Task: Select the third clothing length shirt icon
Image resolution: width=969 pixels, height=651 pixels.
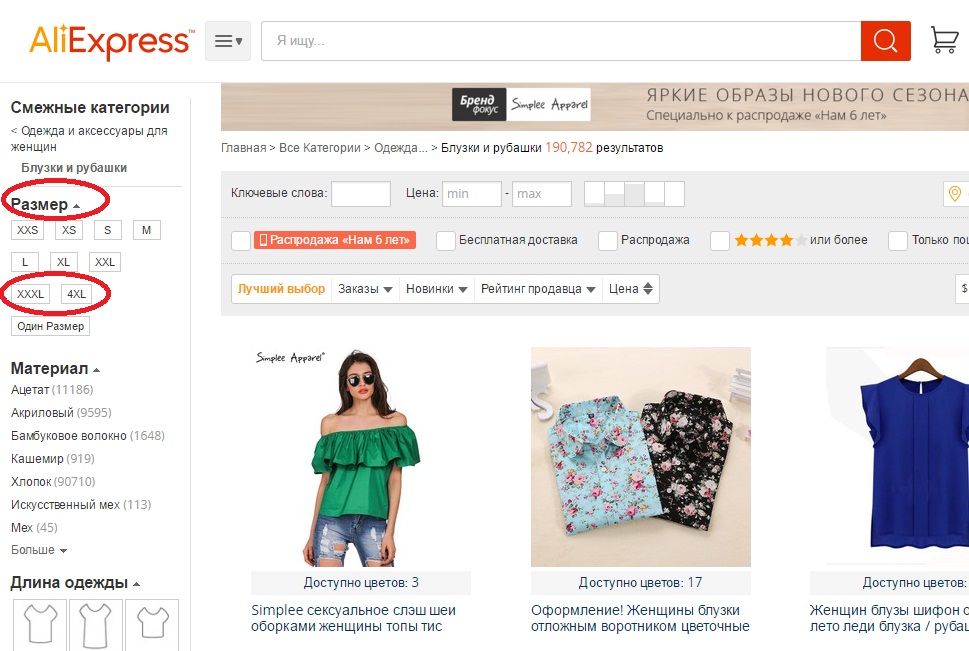Action: [x=152, y=624]
